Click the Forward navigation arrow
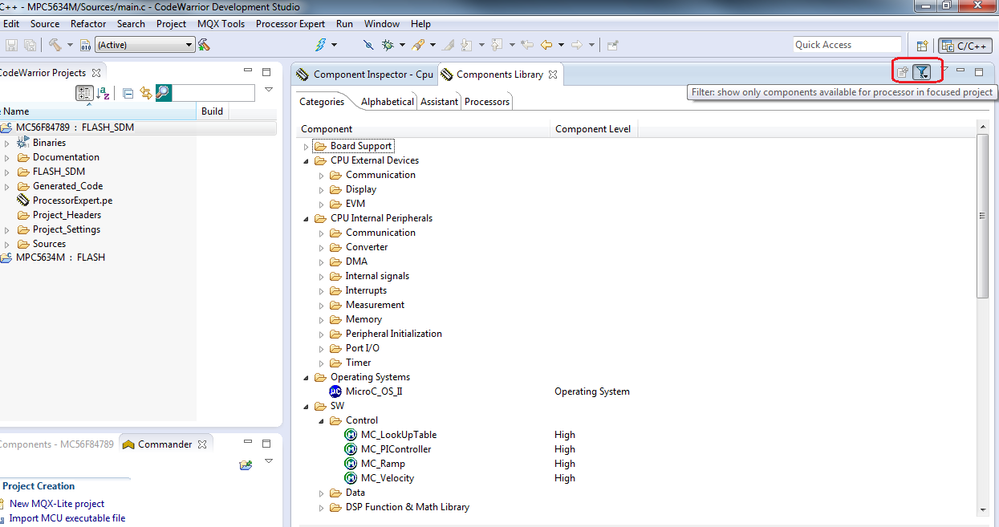This screenshot has height=527, width=999. point(577,45)
